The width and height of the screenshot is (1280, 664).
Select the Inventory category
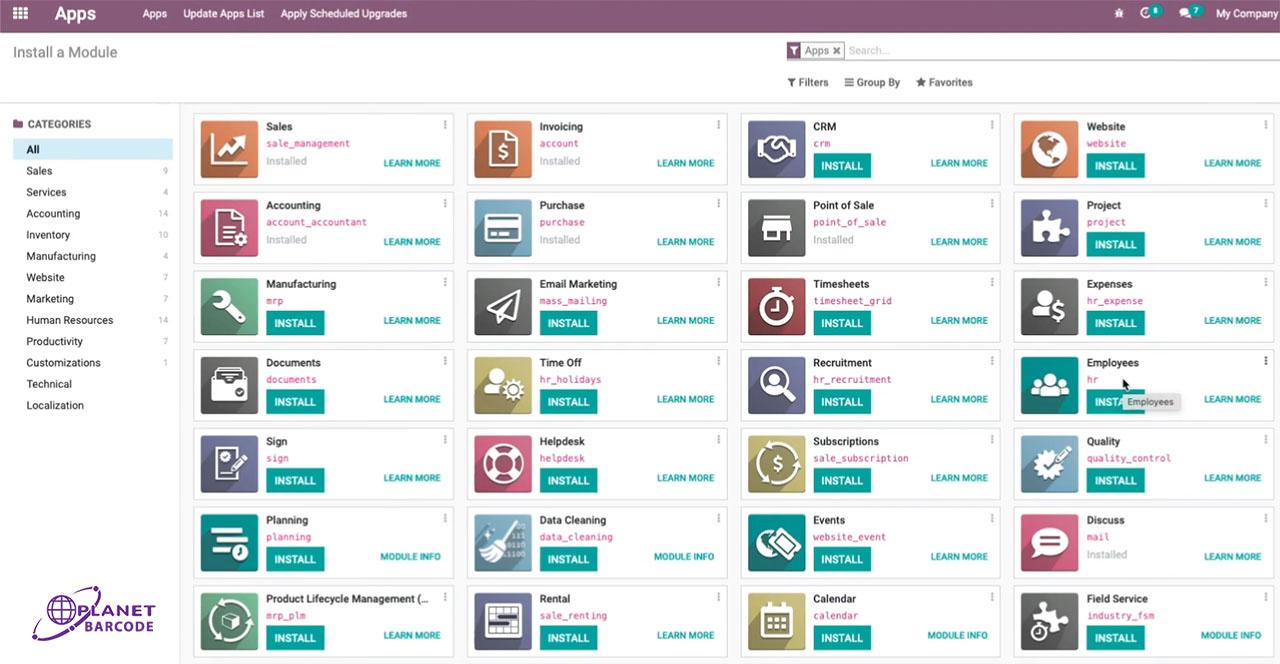pos(93,235)
